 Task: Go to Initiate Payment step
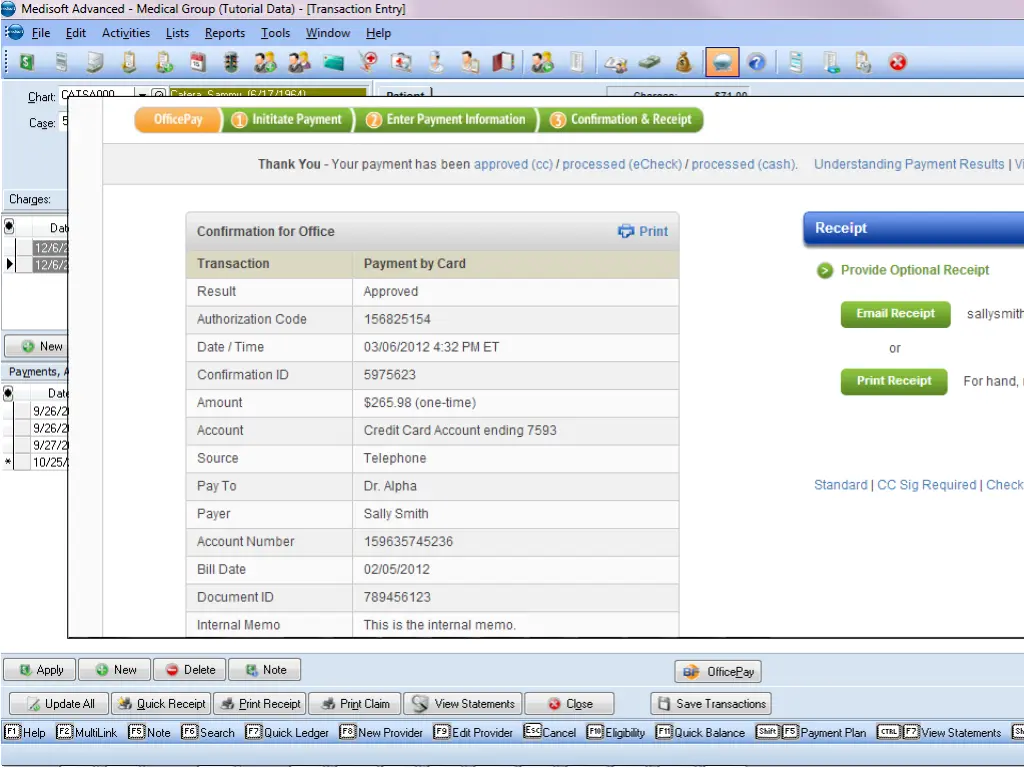288,120
